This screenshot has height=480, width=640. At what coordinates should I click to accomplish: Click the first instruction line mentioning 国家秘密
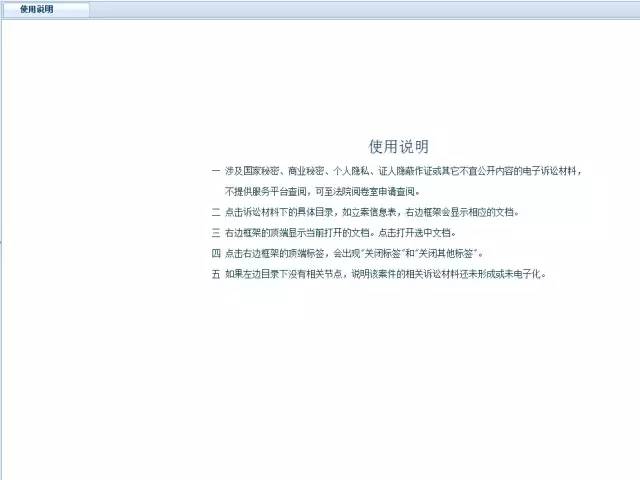click(x=400, y=171)
